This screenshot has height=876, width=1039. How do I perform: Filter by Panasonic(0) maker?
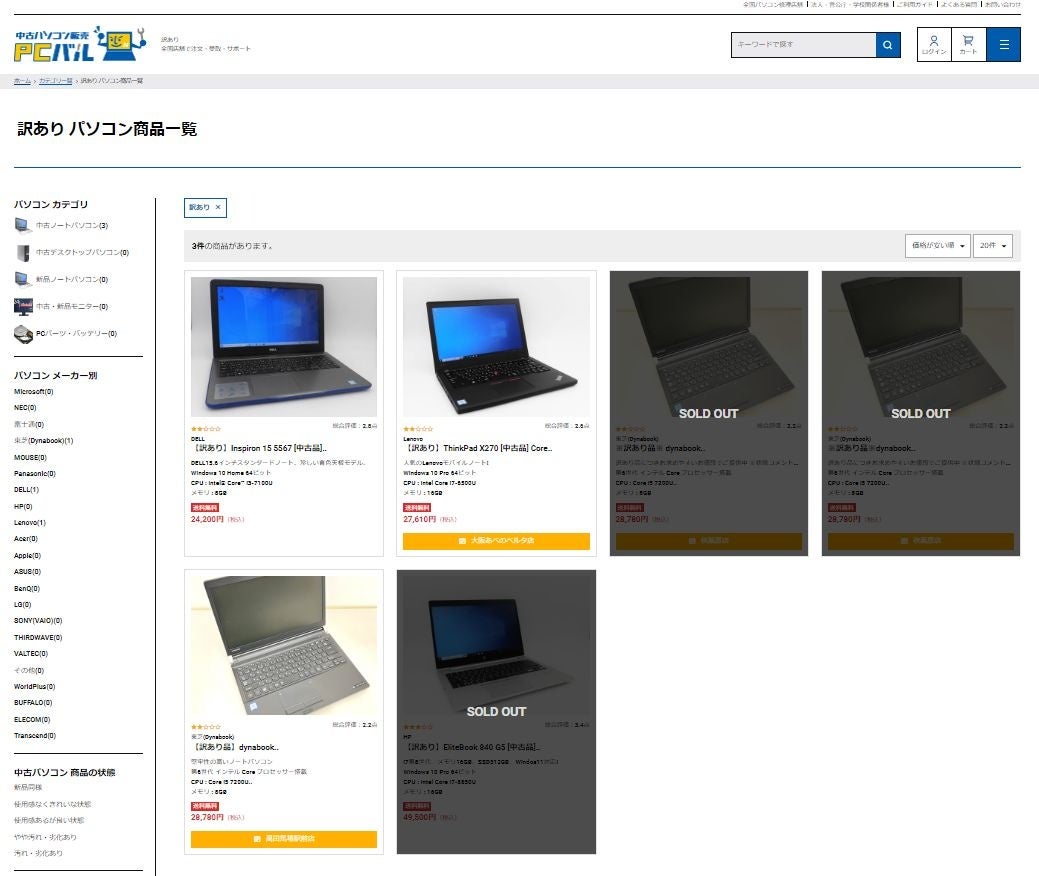[x=35, y=474]
